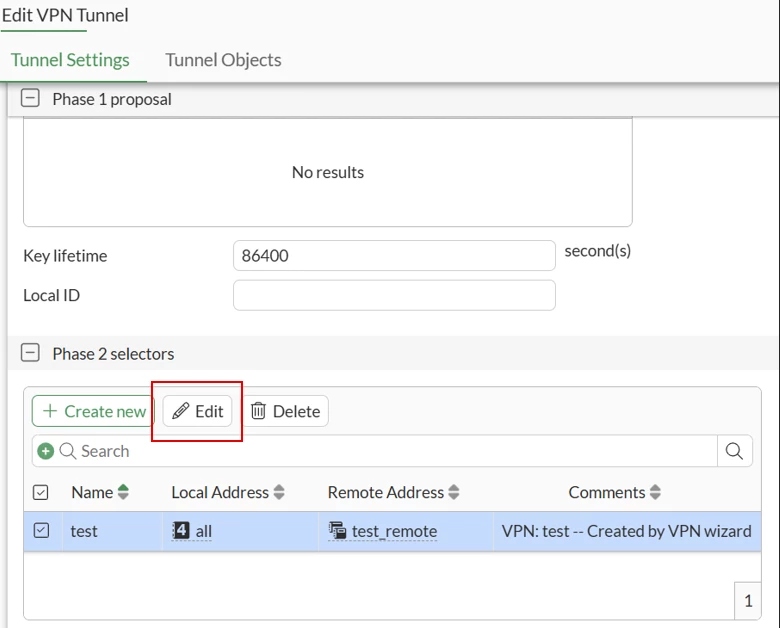Collapse the Phase 1 proposal section
The image size is (780, 628).
tap(30, 98)
